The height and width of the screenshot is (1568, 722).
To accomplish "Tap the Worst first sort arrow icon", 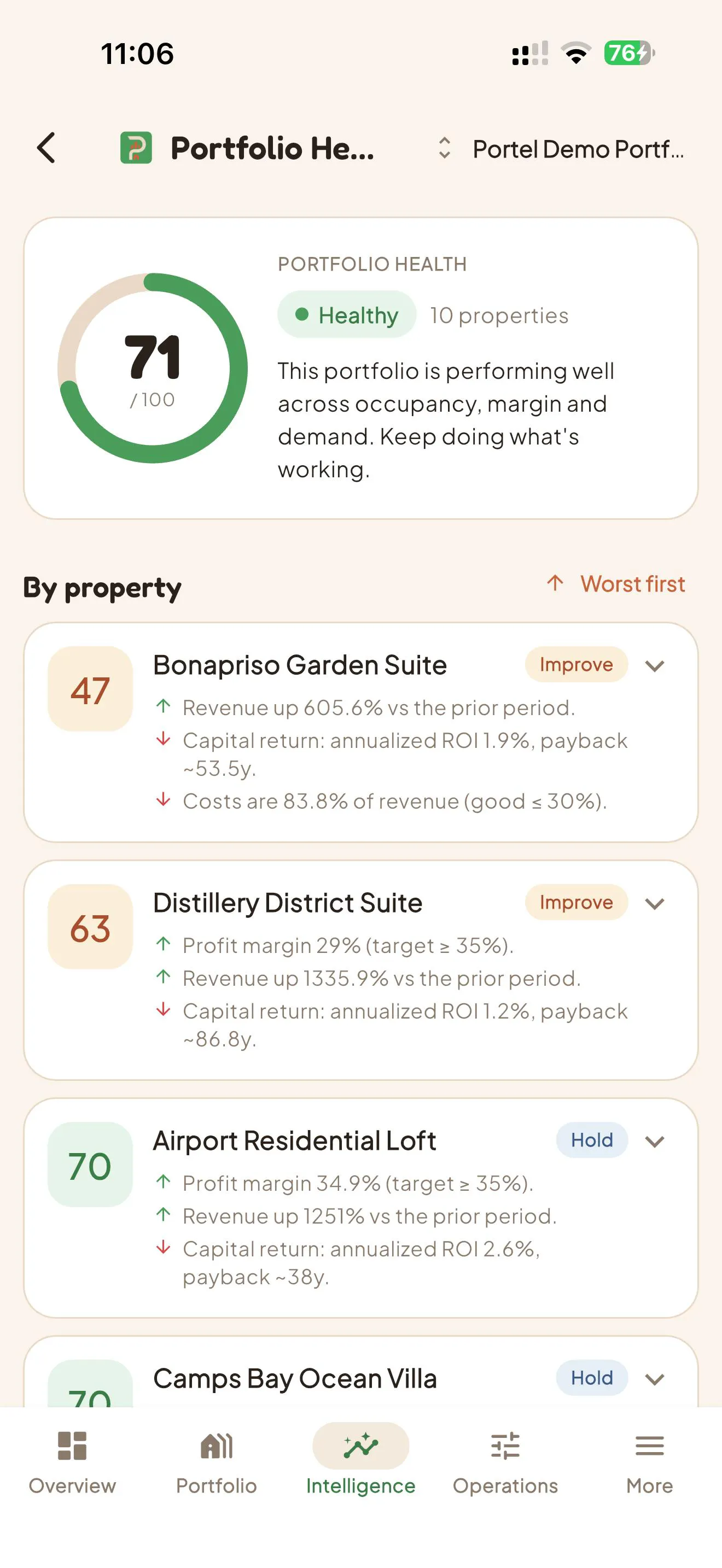I will (x=555, y=583).
